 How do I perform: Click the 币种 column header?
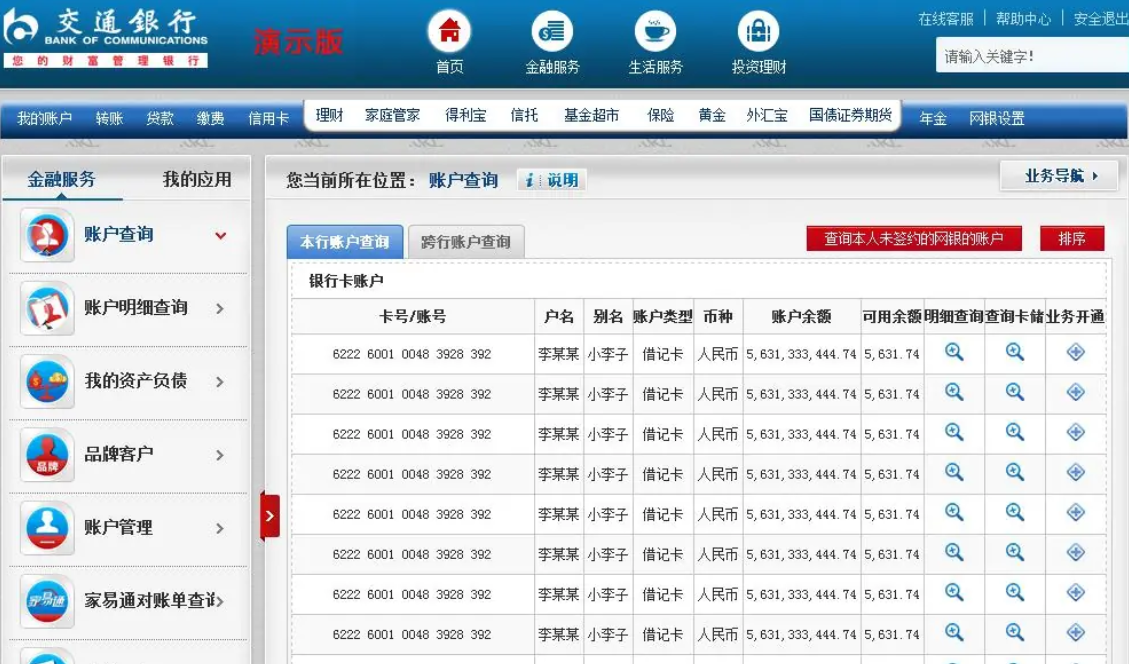click(x=718, y=316)
